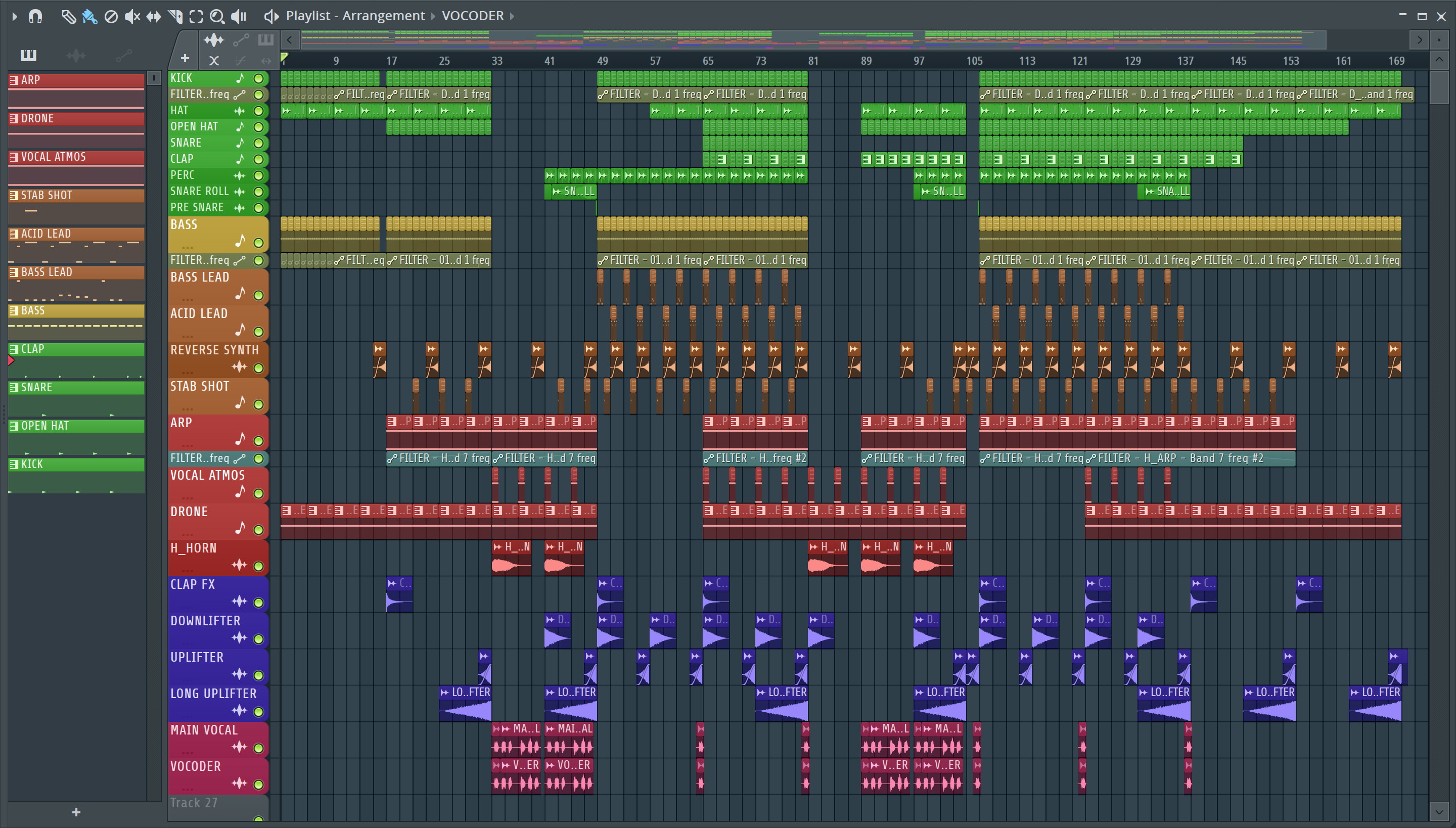Mute the KICK track
1456x828 pixels.
259,78
